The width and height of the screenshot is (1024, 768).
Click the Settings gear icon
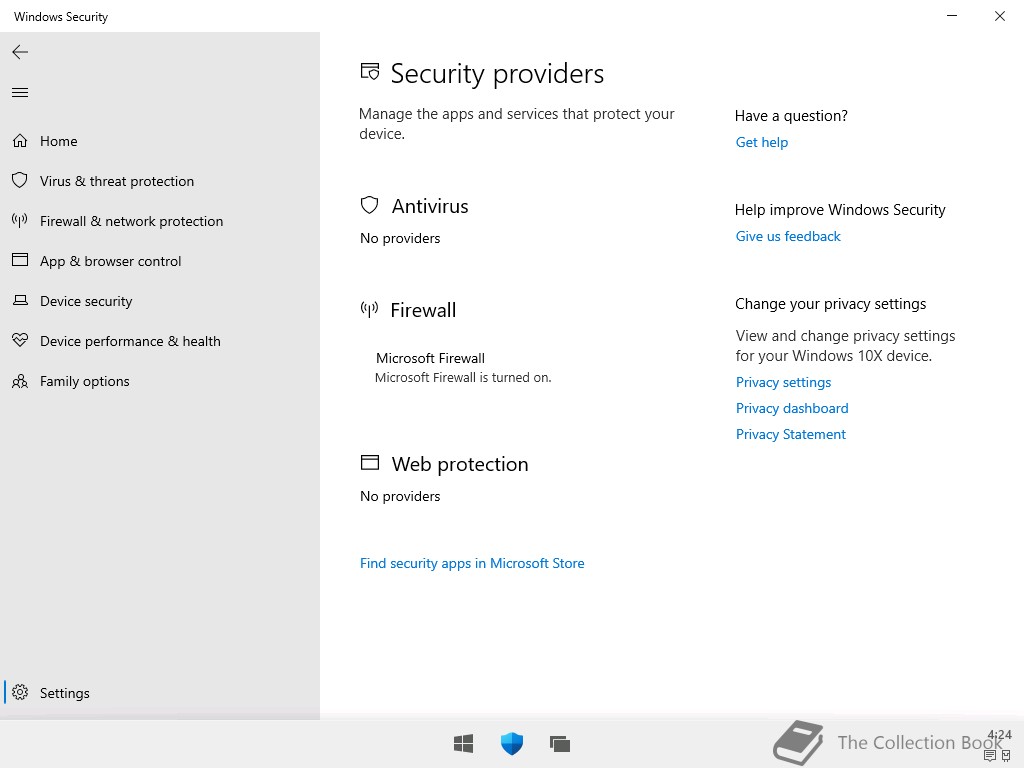20,692
